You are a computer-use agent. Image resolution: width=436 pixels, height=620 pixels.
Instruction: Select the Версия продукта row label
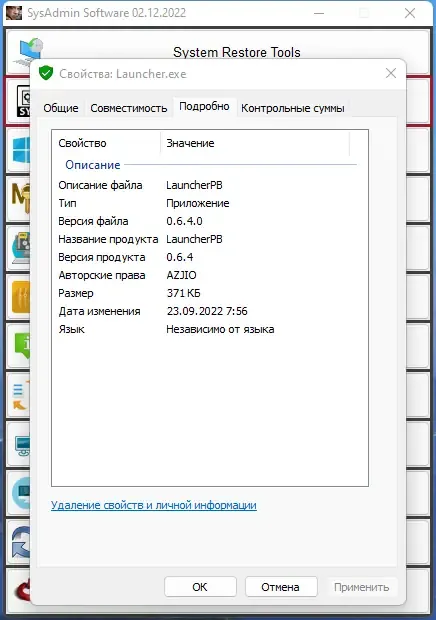coord(102,257)
